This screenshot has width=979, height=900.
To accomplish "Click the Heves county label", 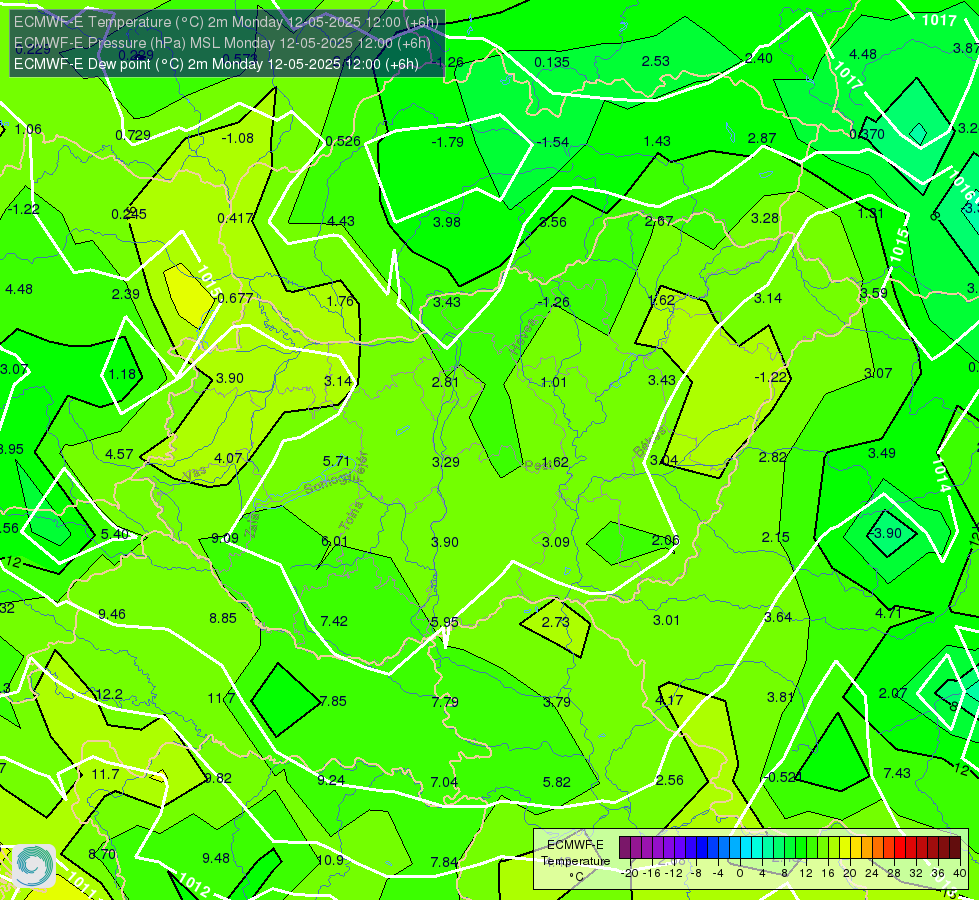I will coord(523,337).
